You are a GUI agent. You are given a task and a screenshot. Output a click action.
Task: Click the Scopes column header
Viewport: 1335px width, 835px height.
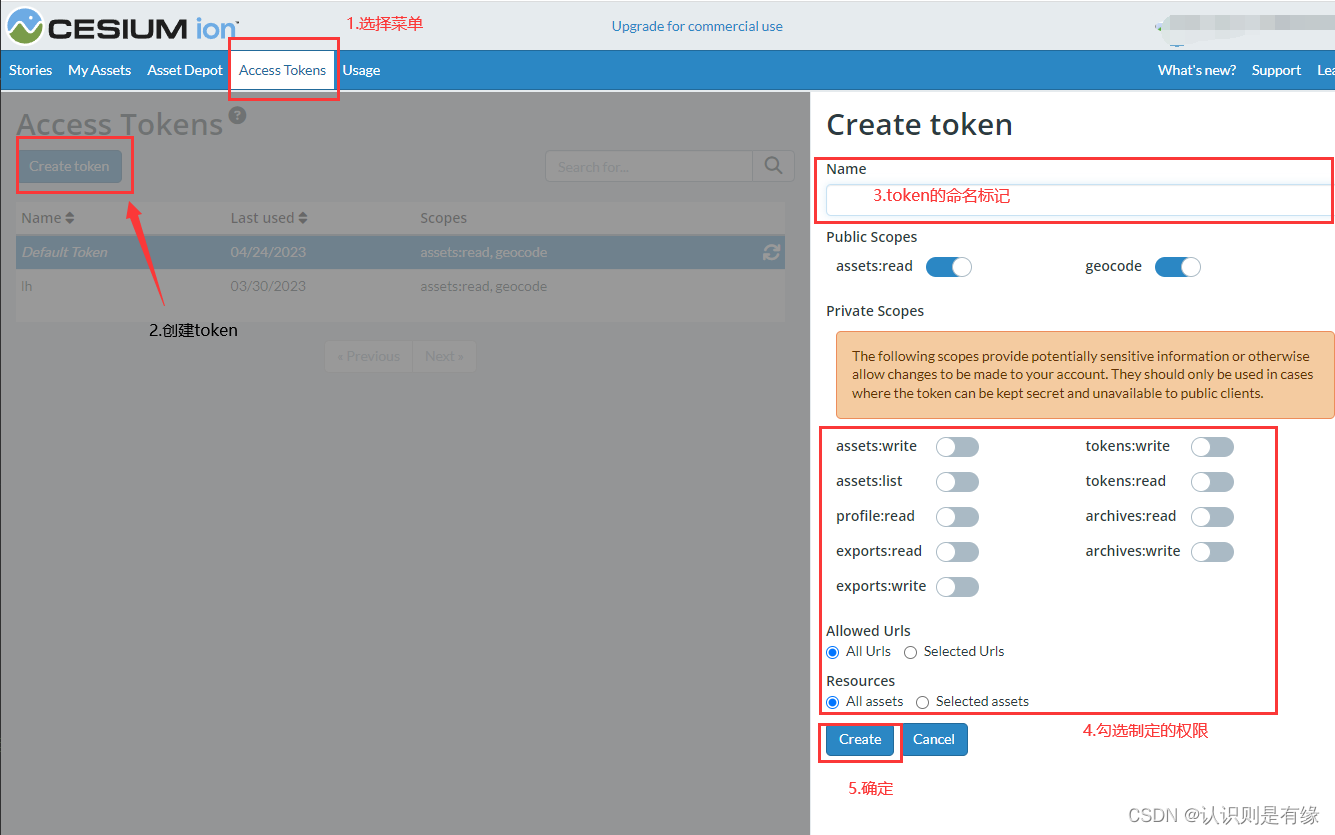[443, 218]
